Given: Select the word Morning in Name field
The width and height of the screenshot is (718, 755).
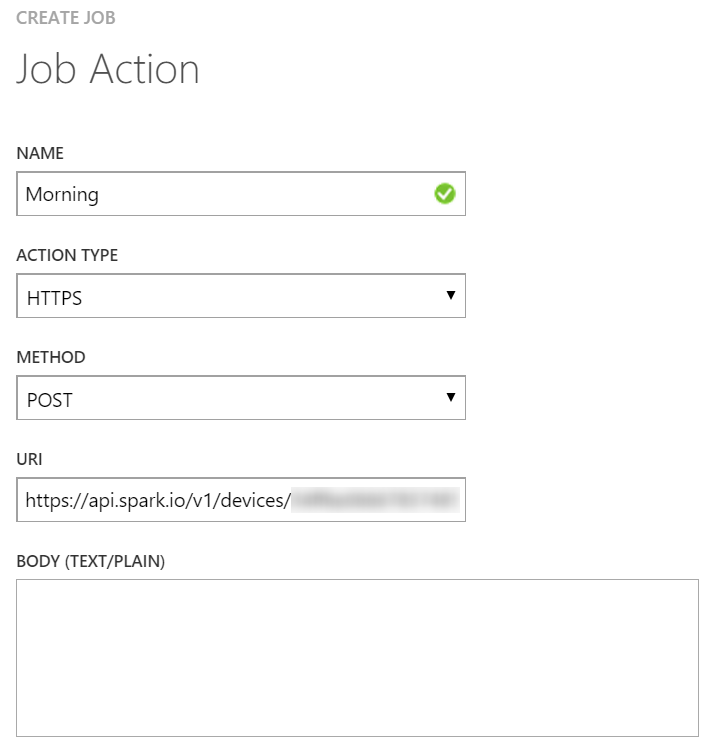Looking at the screenshot, I should click(62, 195).
